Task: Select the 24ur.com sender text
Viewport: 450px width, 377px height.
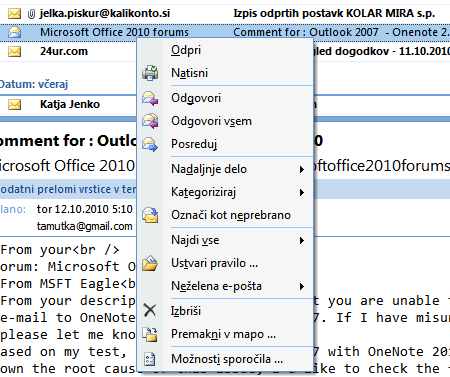Action: 64,52
